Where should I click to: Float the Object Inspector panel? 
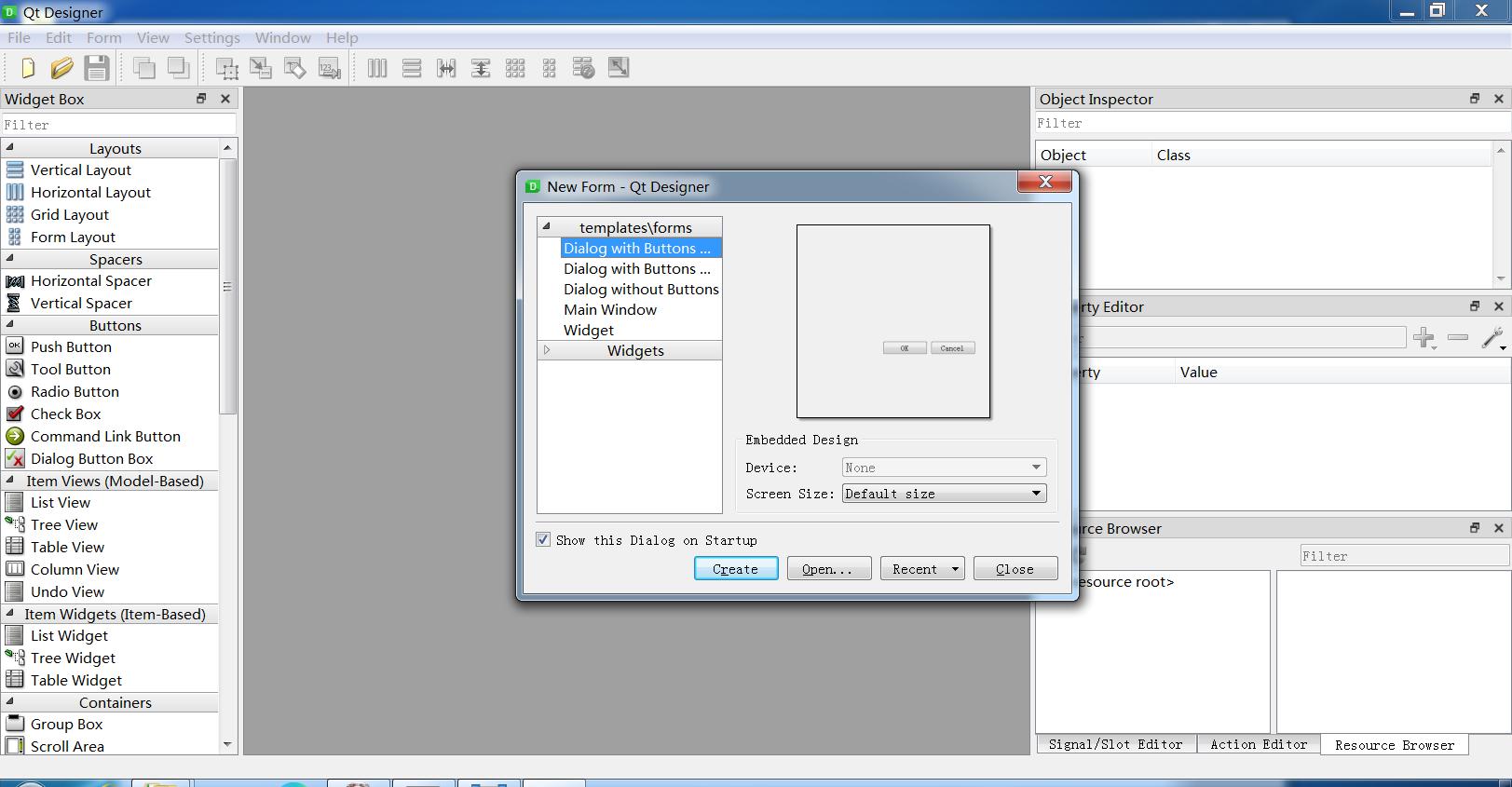[1475, 98]
